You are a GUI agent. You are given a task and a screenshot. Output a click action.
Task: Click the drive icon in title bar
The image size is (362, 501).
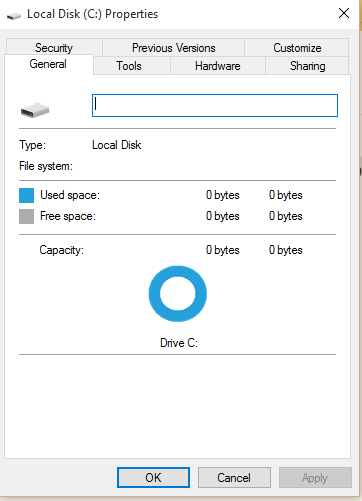(14, 15)
